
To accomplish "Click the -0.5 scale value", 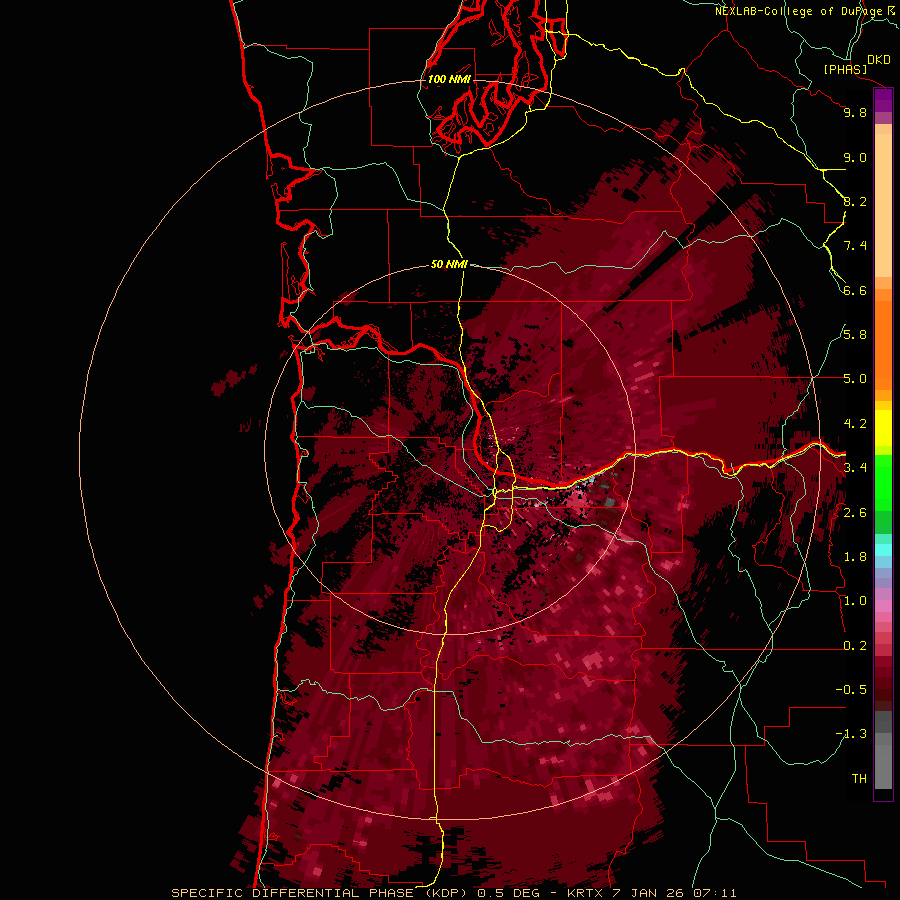I will 851,690.
